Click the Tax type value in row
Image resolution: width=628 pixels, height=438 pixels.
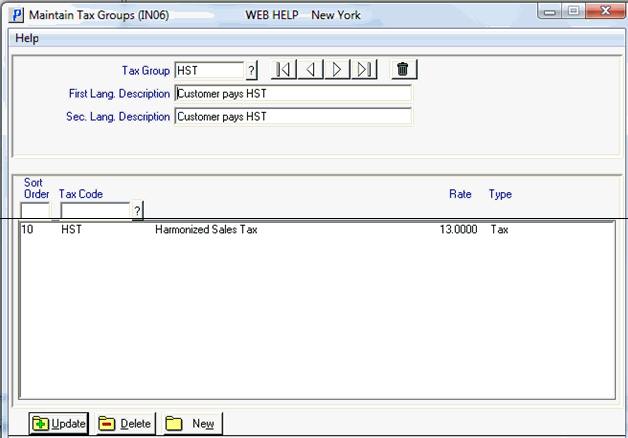tap(499, 229)
